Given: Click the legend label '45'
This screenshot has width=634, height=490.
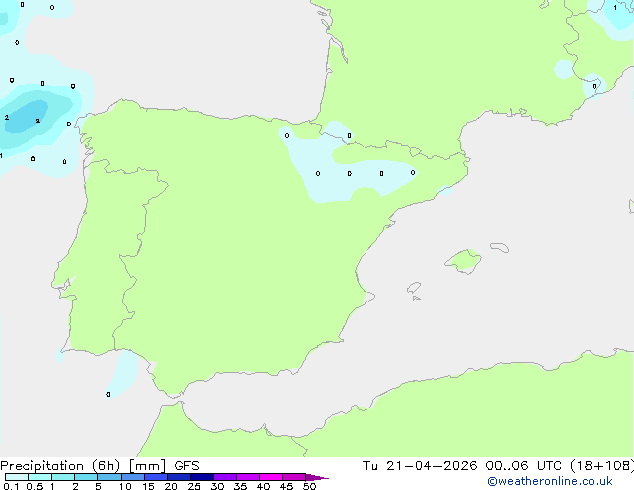Looking at the screenshot, I should (286, 486).
